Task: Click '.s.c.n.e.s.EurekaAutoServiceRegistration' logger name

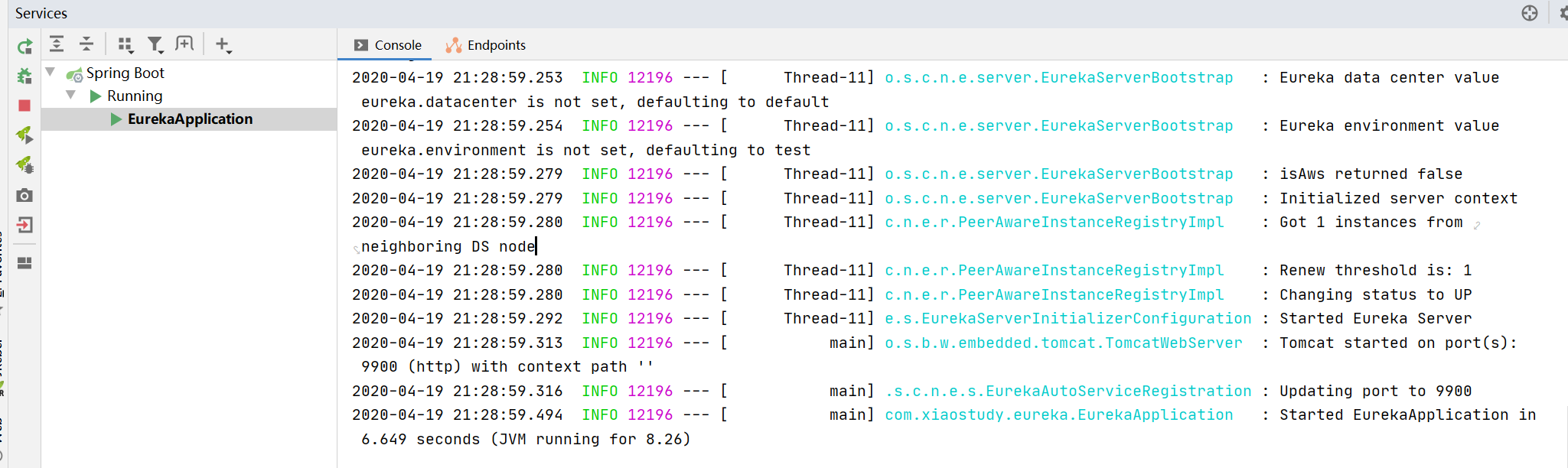Action: 1068,391
